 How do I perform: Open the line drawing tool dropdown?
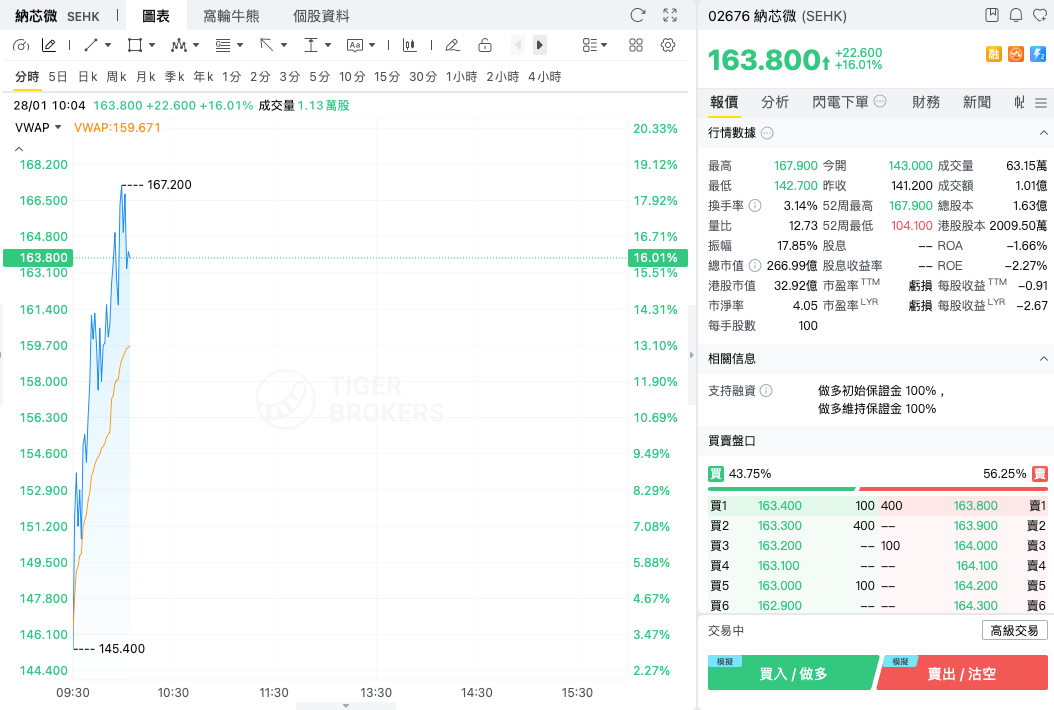click(96, 45)
